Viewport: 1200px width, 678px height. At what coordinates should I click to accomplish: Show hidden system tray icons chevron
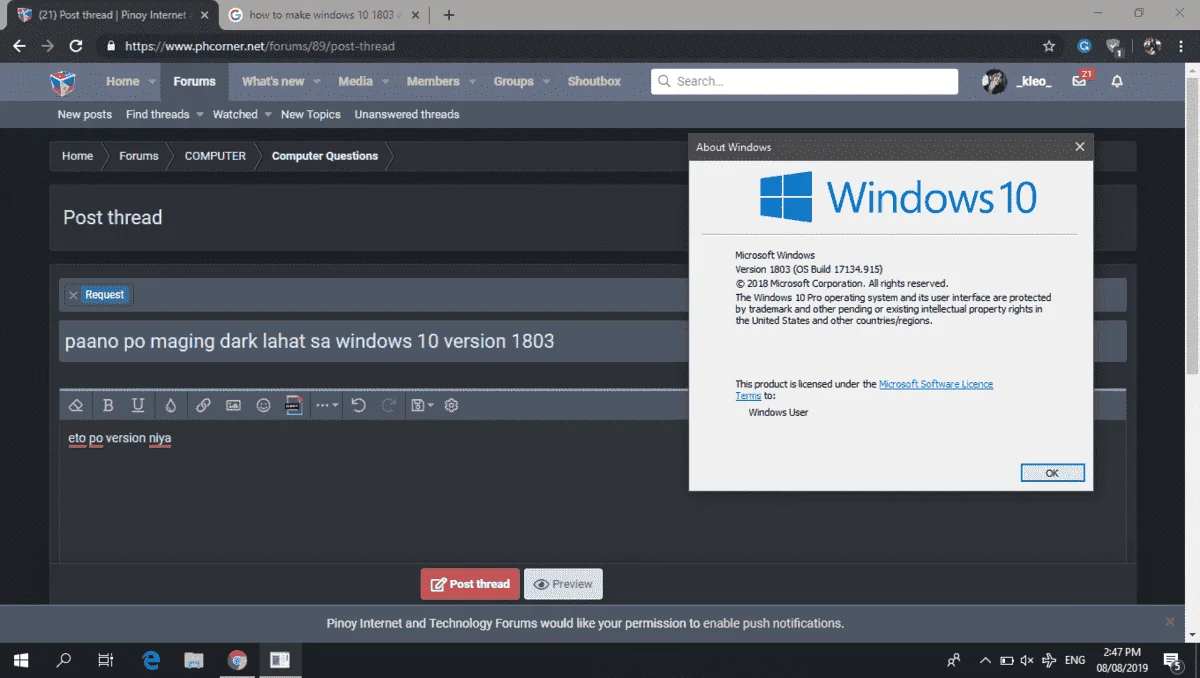point(985,660)
